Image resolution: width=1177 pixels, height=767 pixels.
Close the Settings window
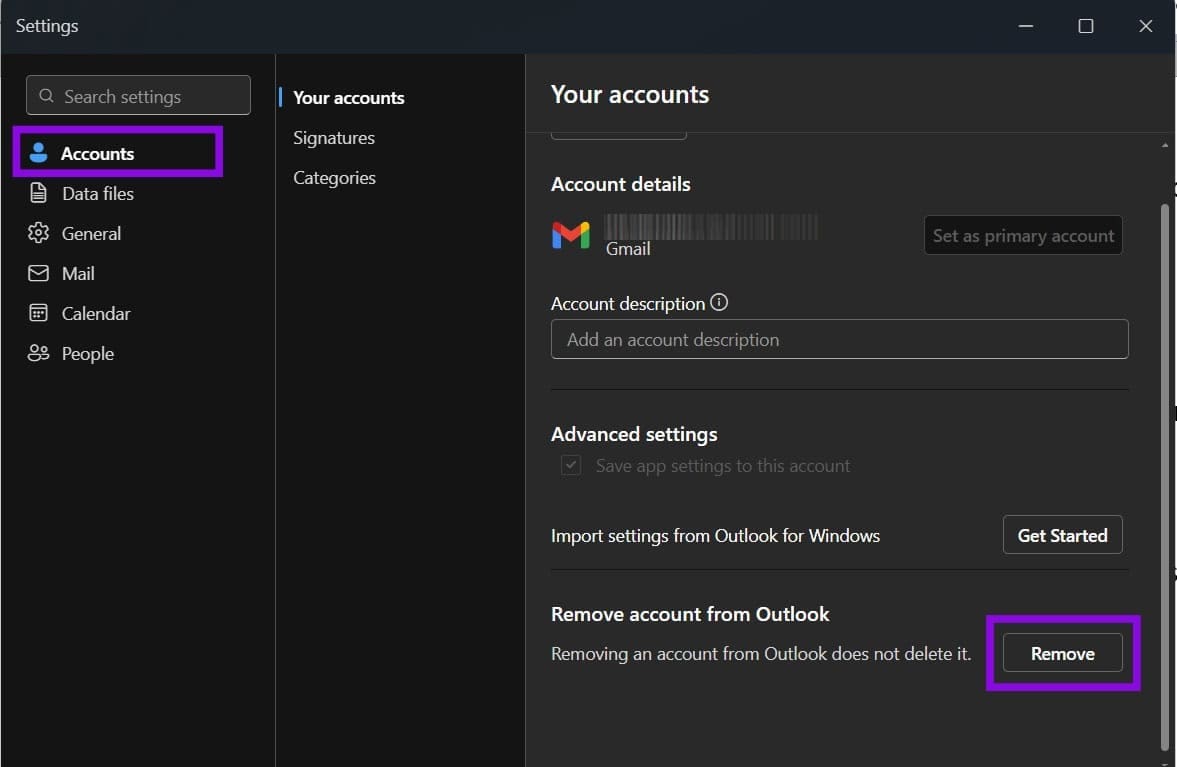click(x=1145, y=26)
